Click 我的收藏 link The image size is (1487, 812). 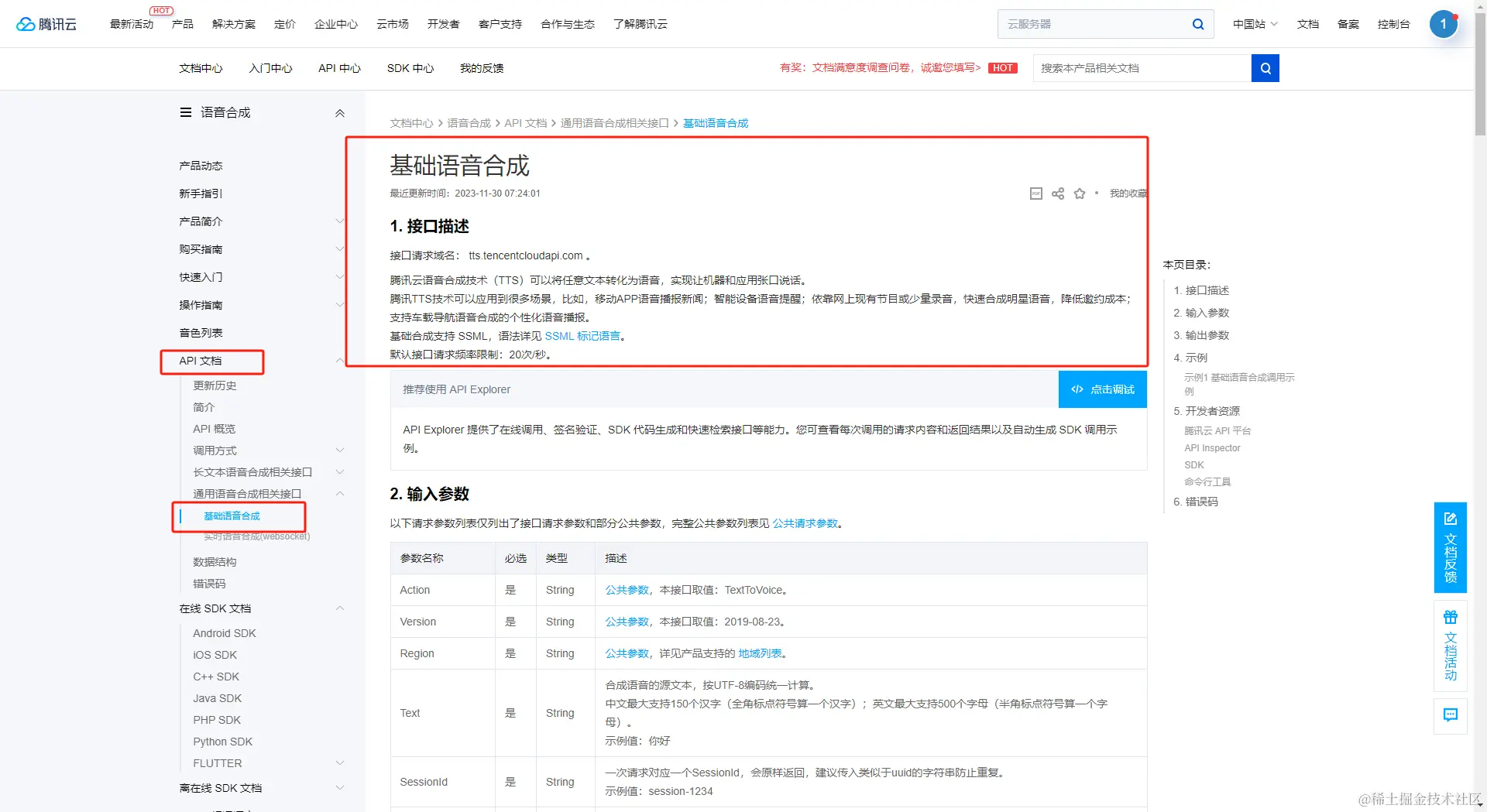[1128, 194]
